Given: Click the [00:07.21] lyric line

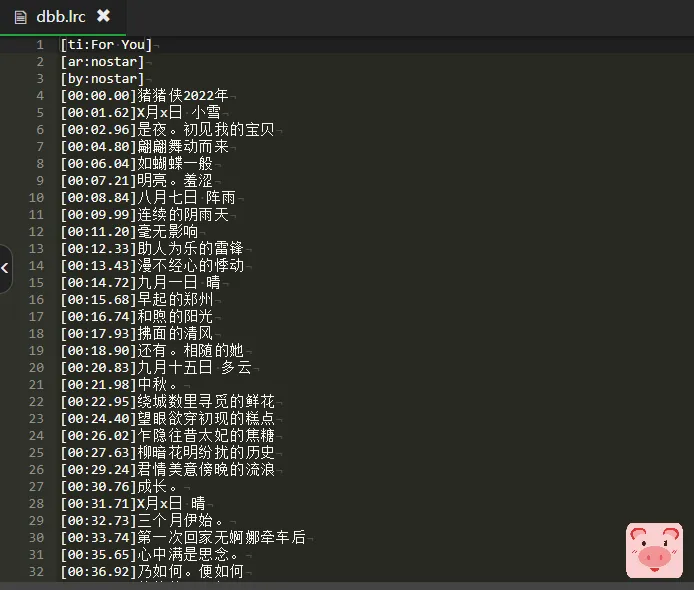Looking at the screenshot, I should [x=137, y=181].
